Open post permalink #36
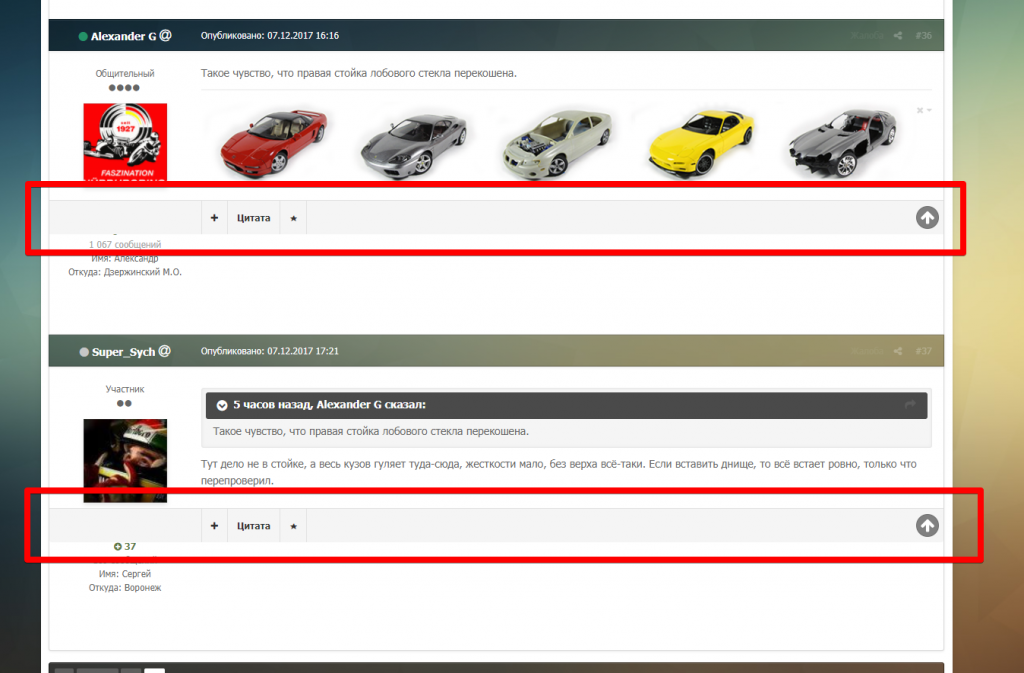1024x673 pixels. coord(926,35)
